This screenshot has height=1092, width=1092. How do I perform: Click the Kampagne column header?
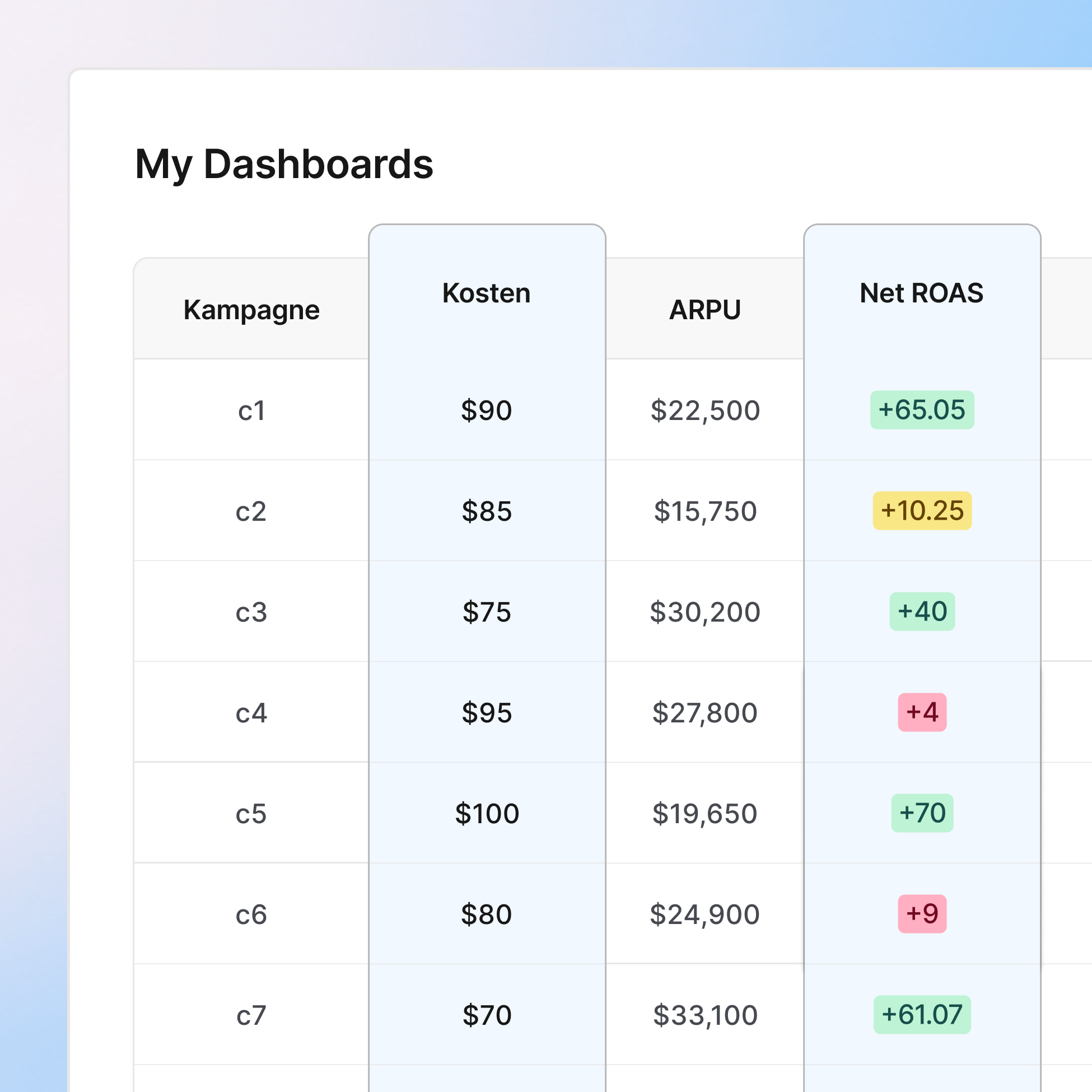point(251,310)
